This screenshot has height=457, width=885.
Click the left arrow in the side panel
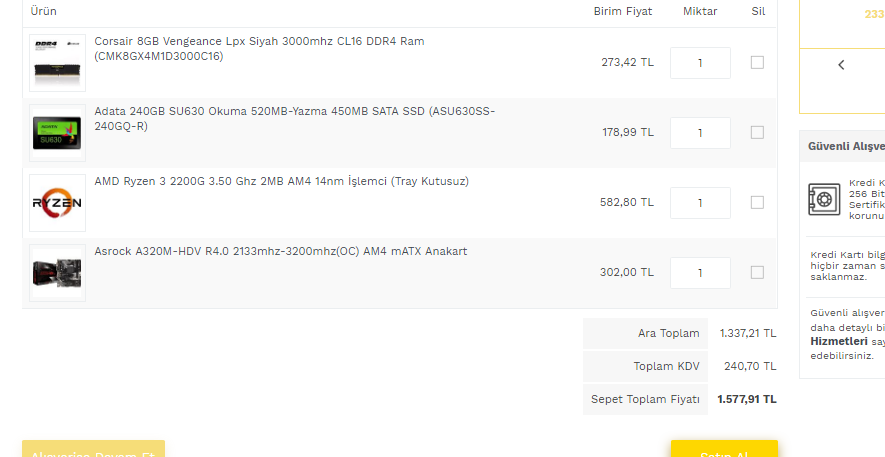click(841, 65)
